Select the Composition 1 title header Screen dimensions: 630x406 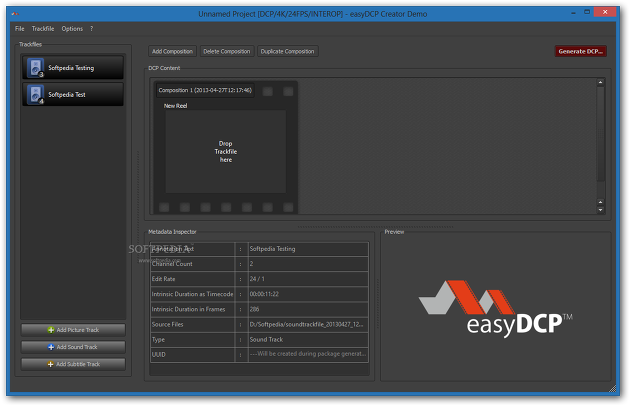pos(205,90)
